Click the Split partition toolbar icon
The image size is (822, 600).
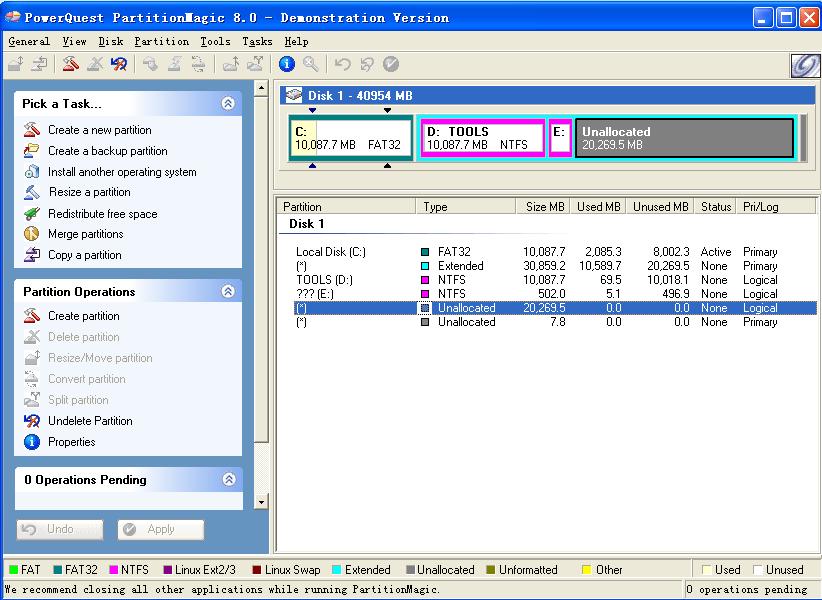click(255, 64)
